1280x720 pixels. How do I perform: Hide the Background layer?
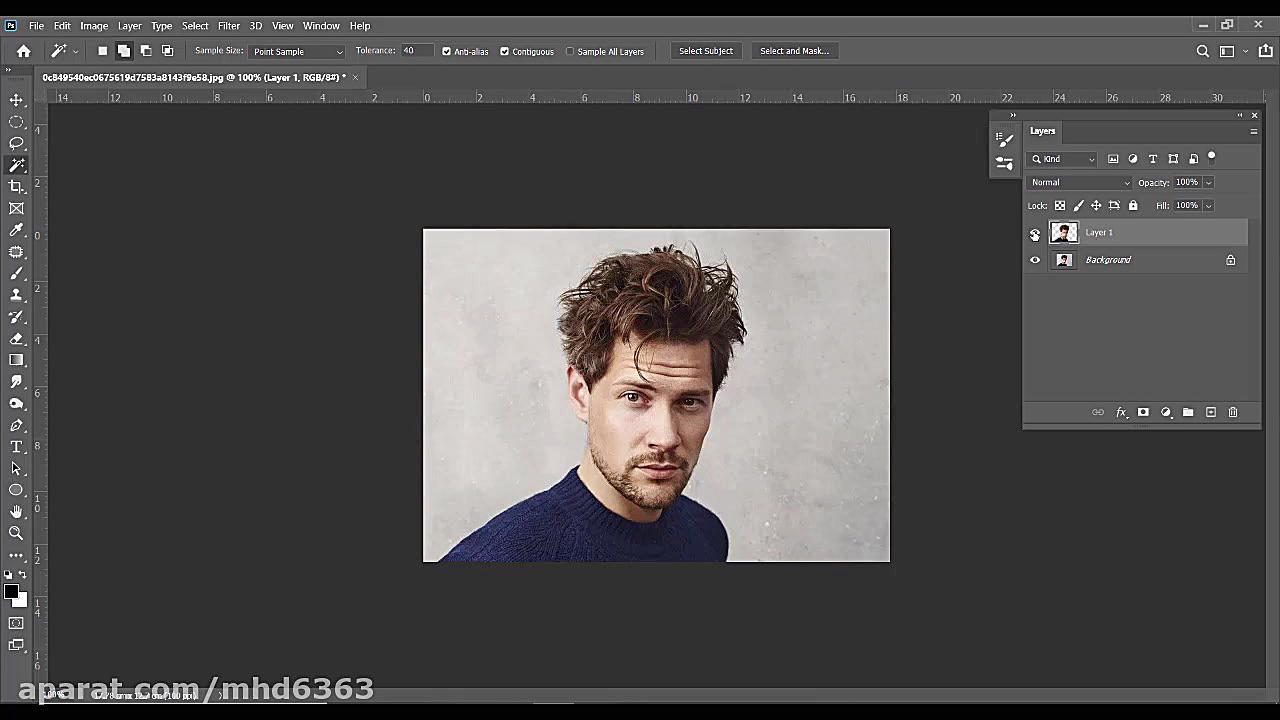tap(1035, 259)
